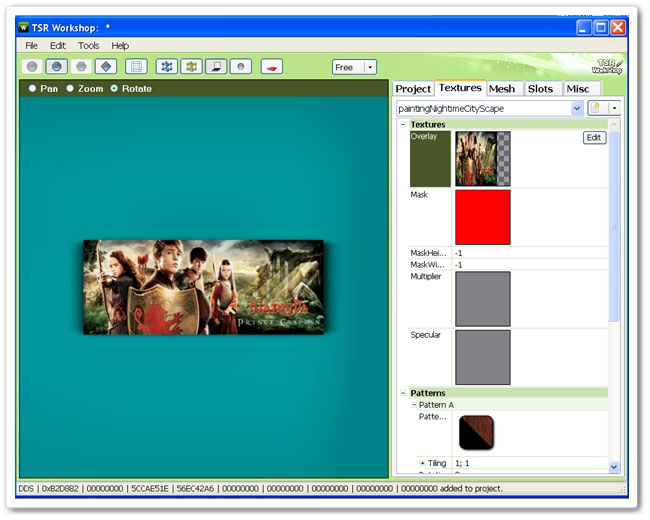Click the grey hexagon toolbar icon

pos(82,67)
